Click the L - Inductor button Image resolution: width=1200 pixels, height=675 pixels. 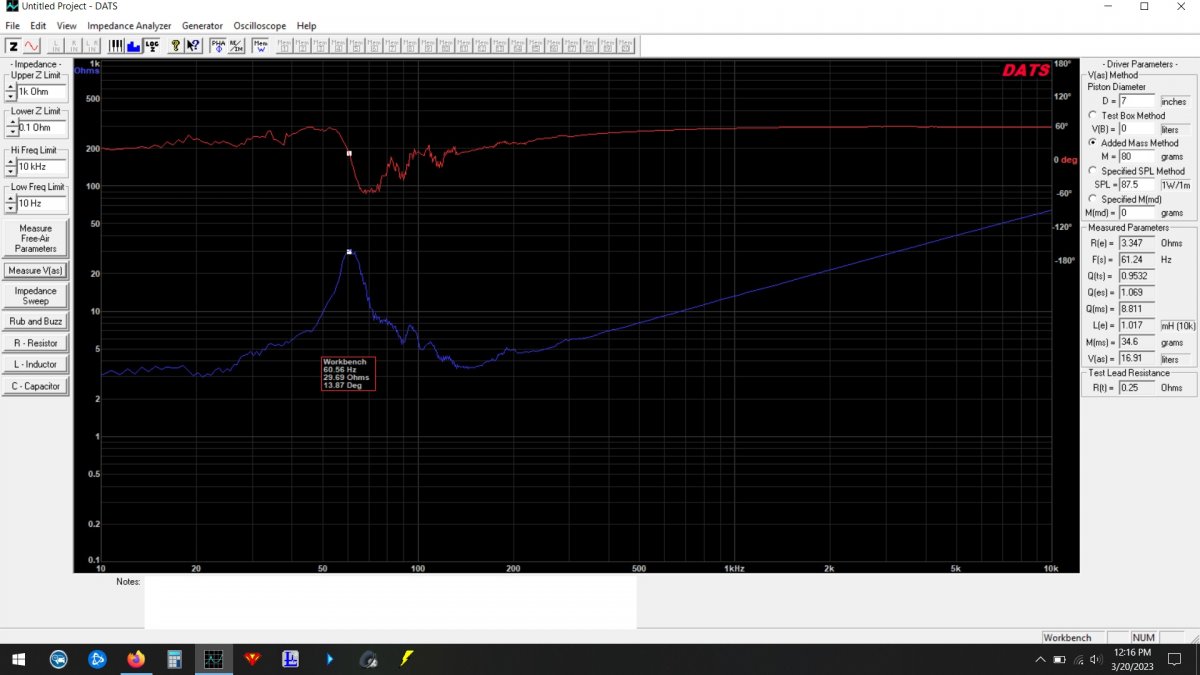(36, 365)
